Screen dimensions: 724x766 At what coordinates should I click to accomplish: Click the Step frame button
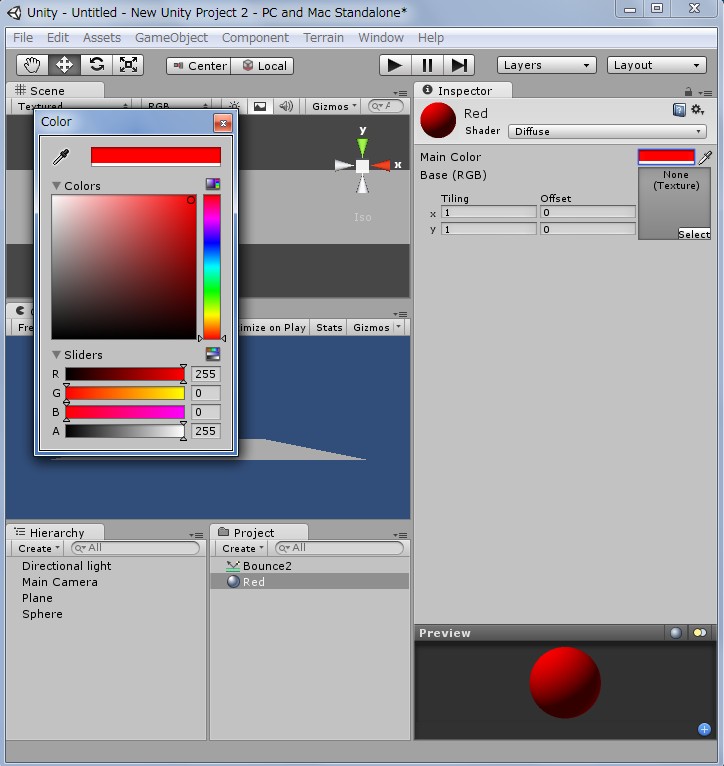click(459, 65)
